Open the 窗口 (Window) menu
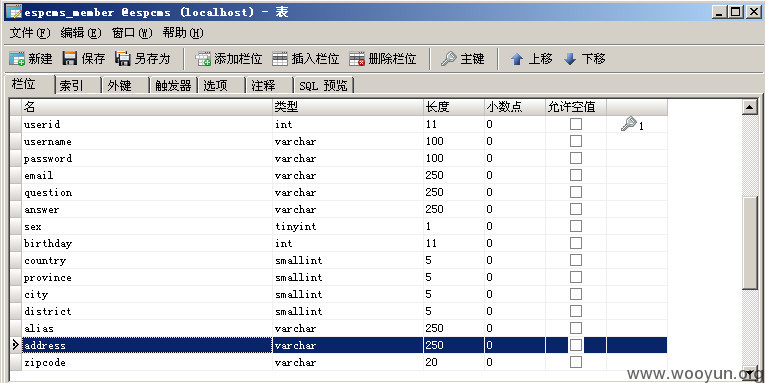 pyautogui.click(x=132, y=33)
